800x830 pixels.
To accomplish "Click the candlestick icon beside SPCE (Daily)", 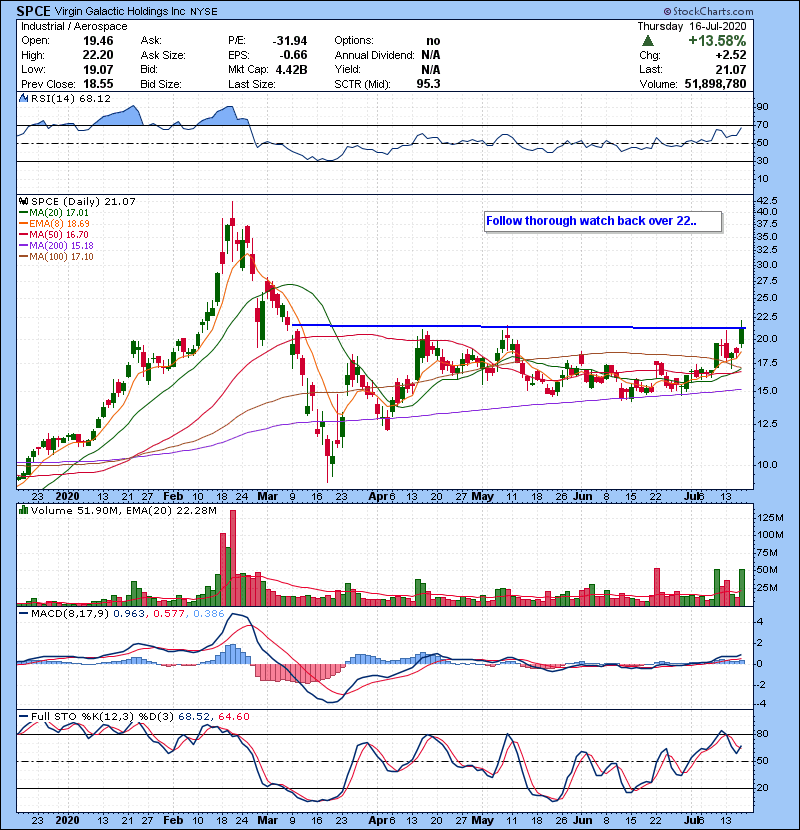I will pyautogui.click(x=24, y=202).
